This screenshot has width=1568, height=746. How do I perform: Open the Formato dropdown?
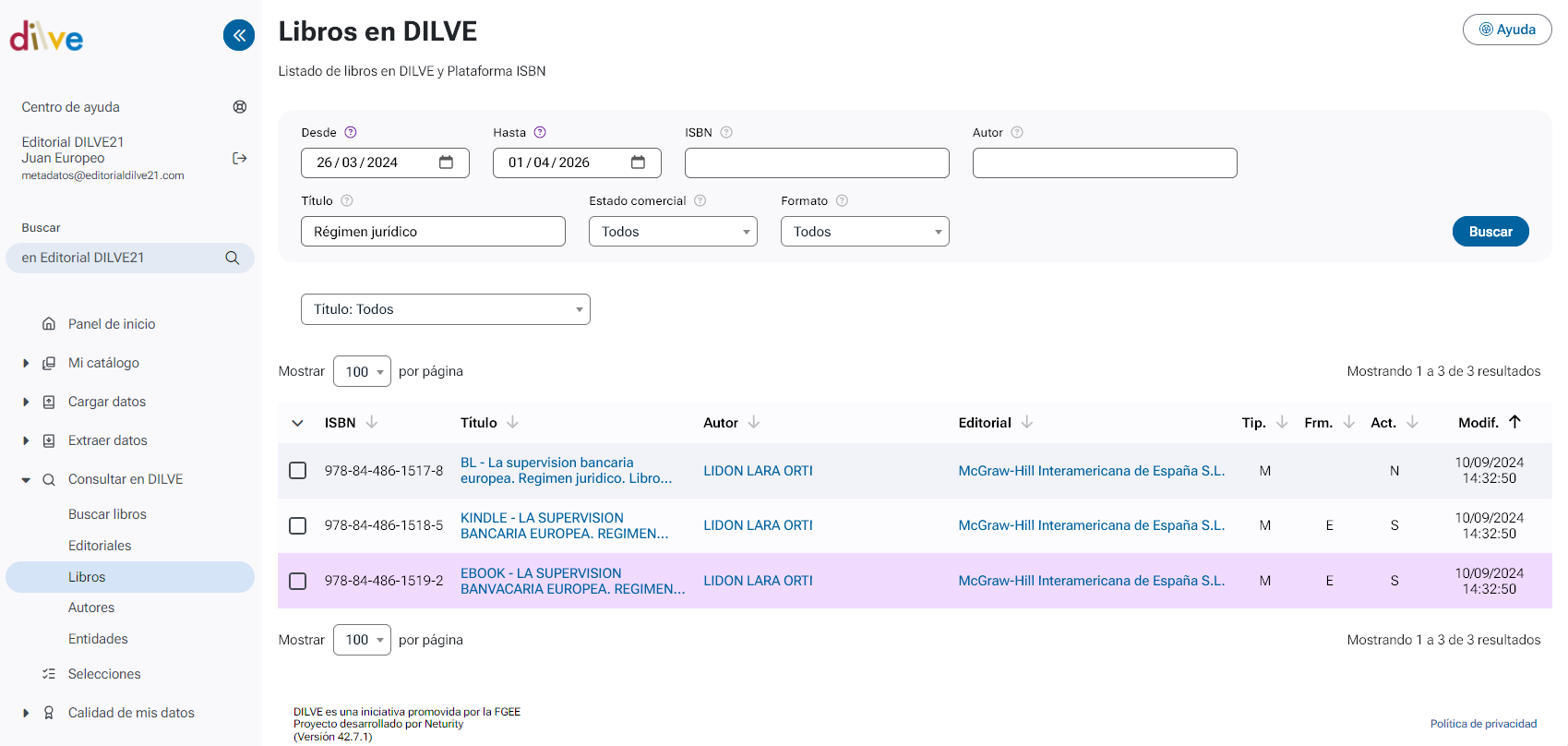[865, 232]
